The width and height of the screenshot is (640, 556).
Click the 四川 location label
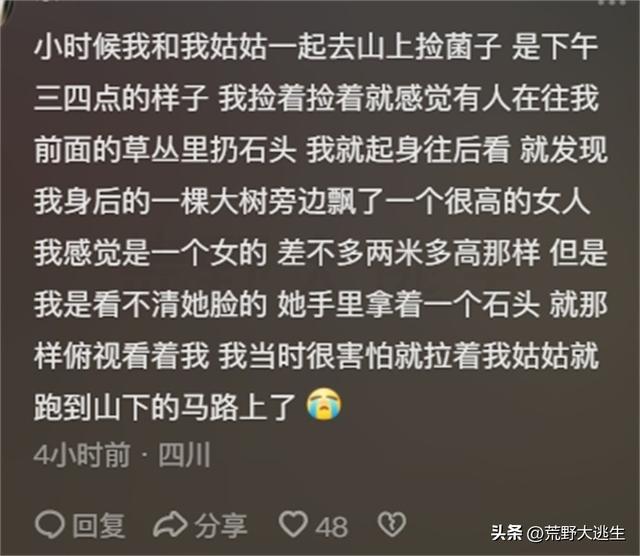[184, 455]
